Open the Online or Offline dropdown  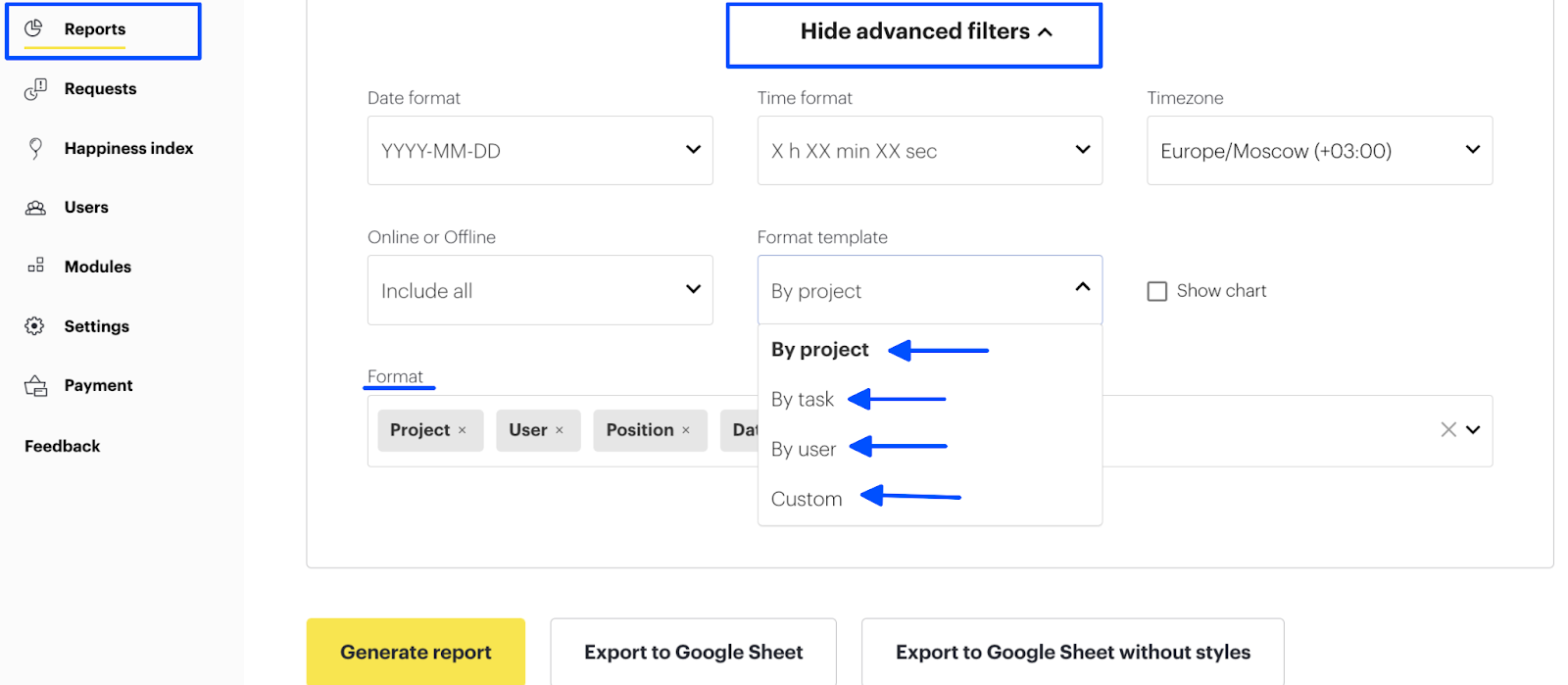(x=540, y=290)
